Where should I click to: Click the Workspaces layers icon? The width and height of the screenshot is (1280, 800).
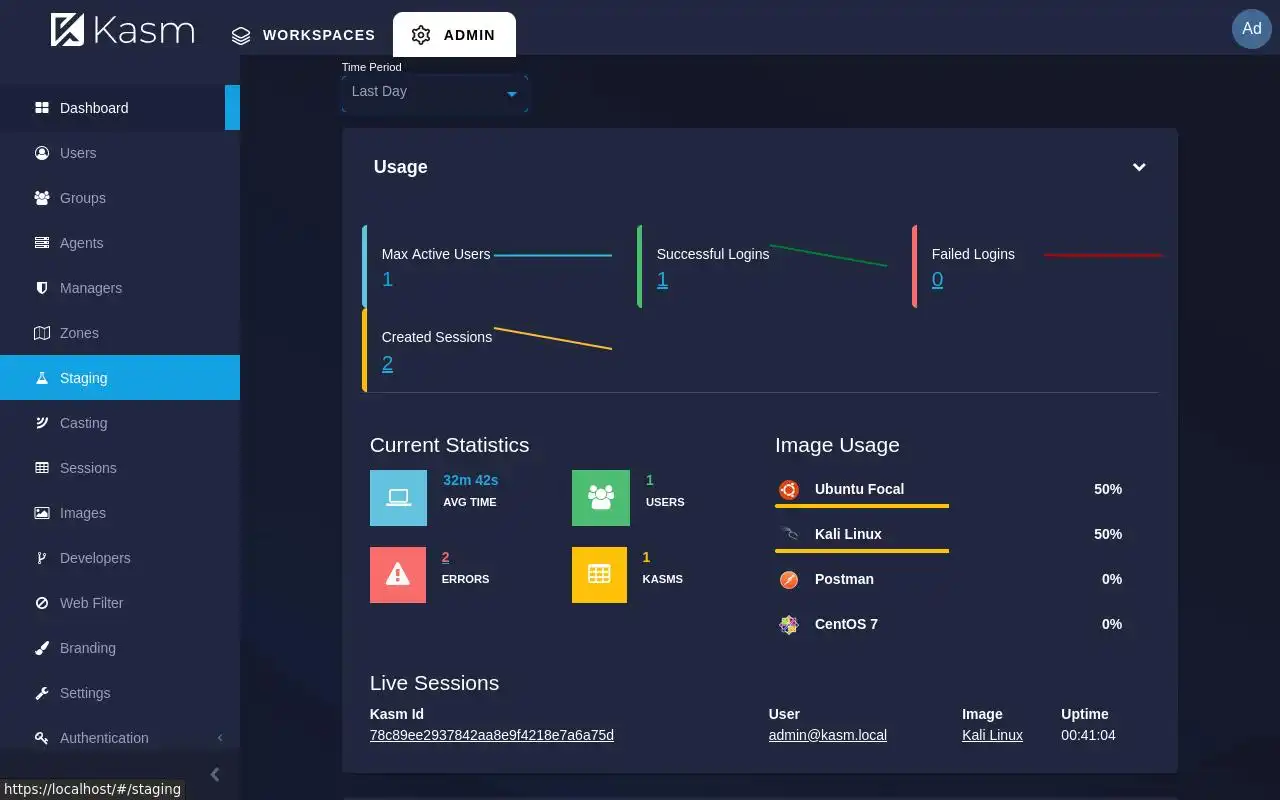coord(241,35)
